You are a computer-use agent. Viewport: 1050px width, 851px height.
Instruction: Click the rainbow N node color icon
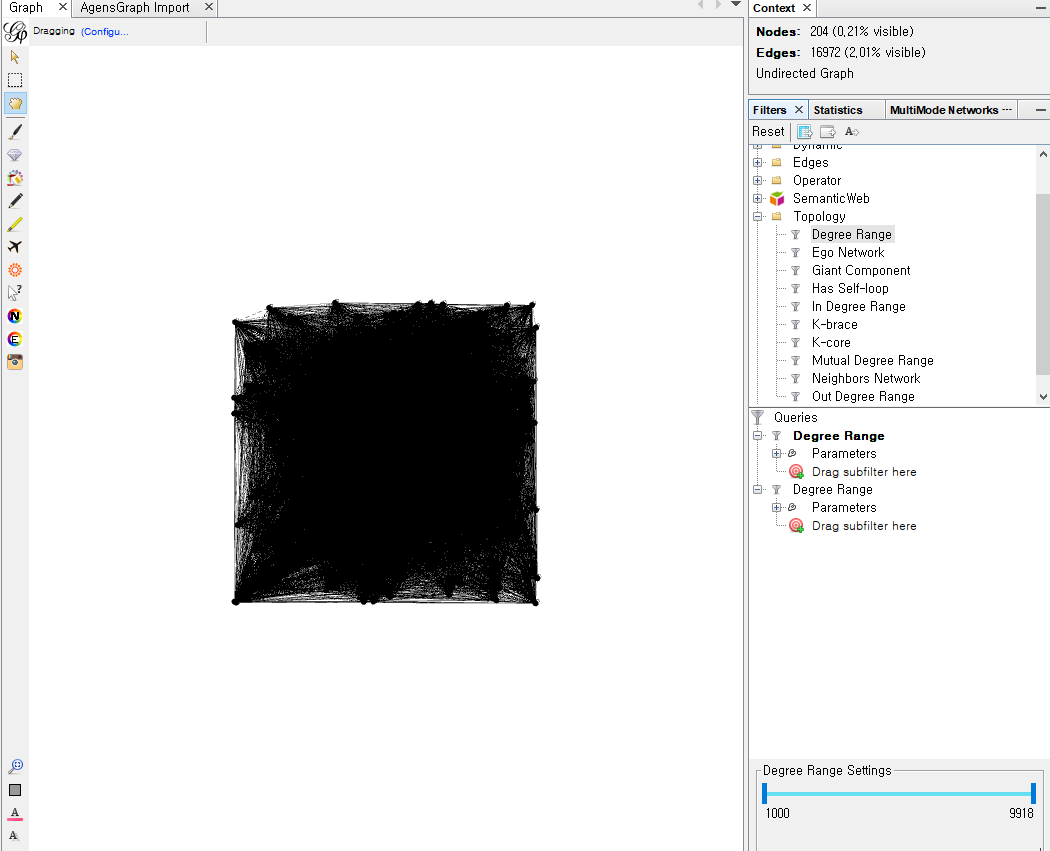15,316
